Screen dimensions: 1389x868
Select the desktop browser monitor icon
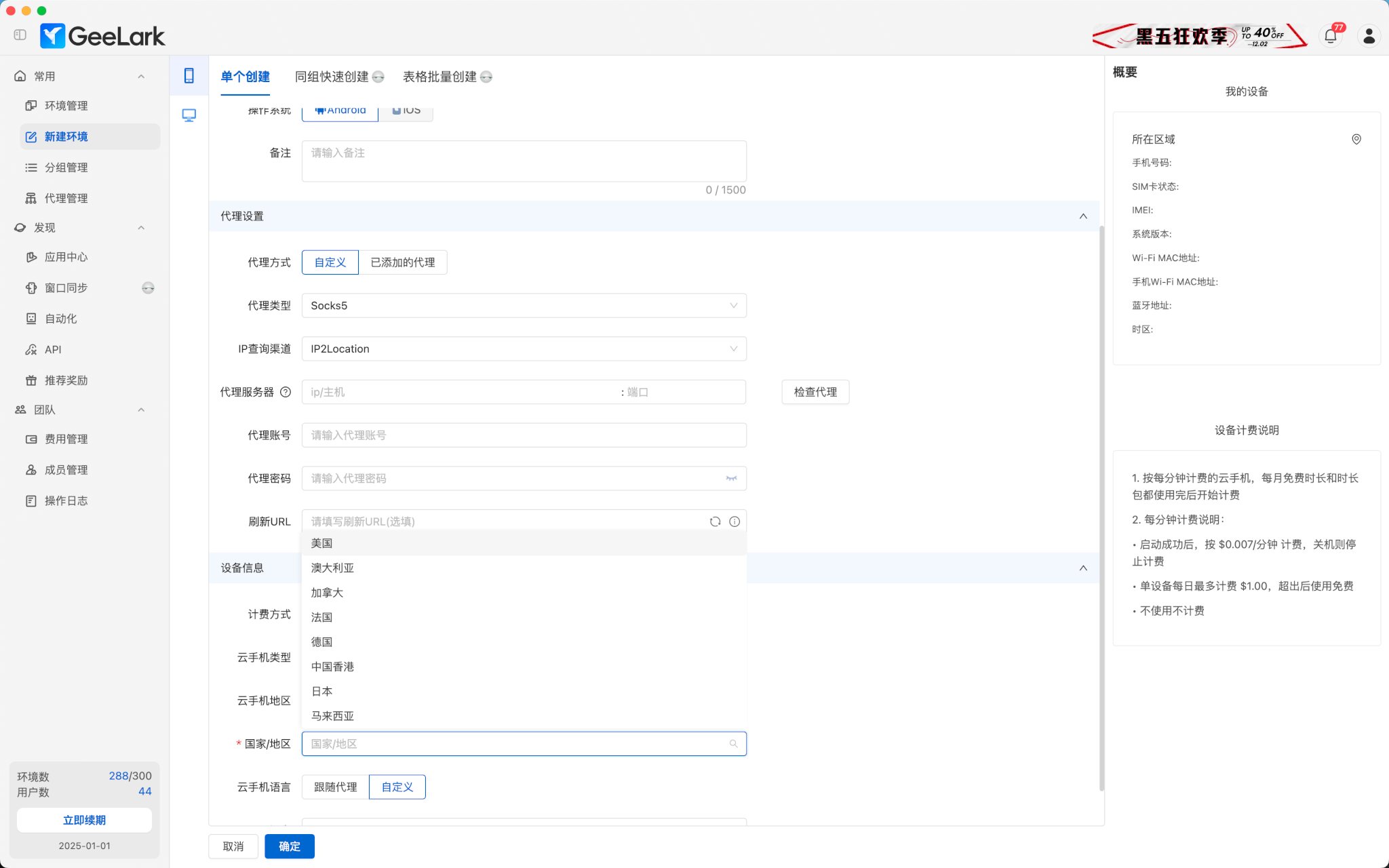coord(189,115)
